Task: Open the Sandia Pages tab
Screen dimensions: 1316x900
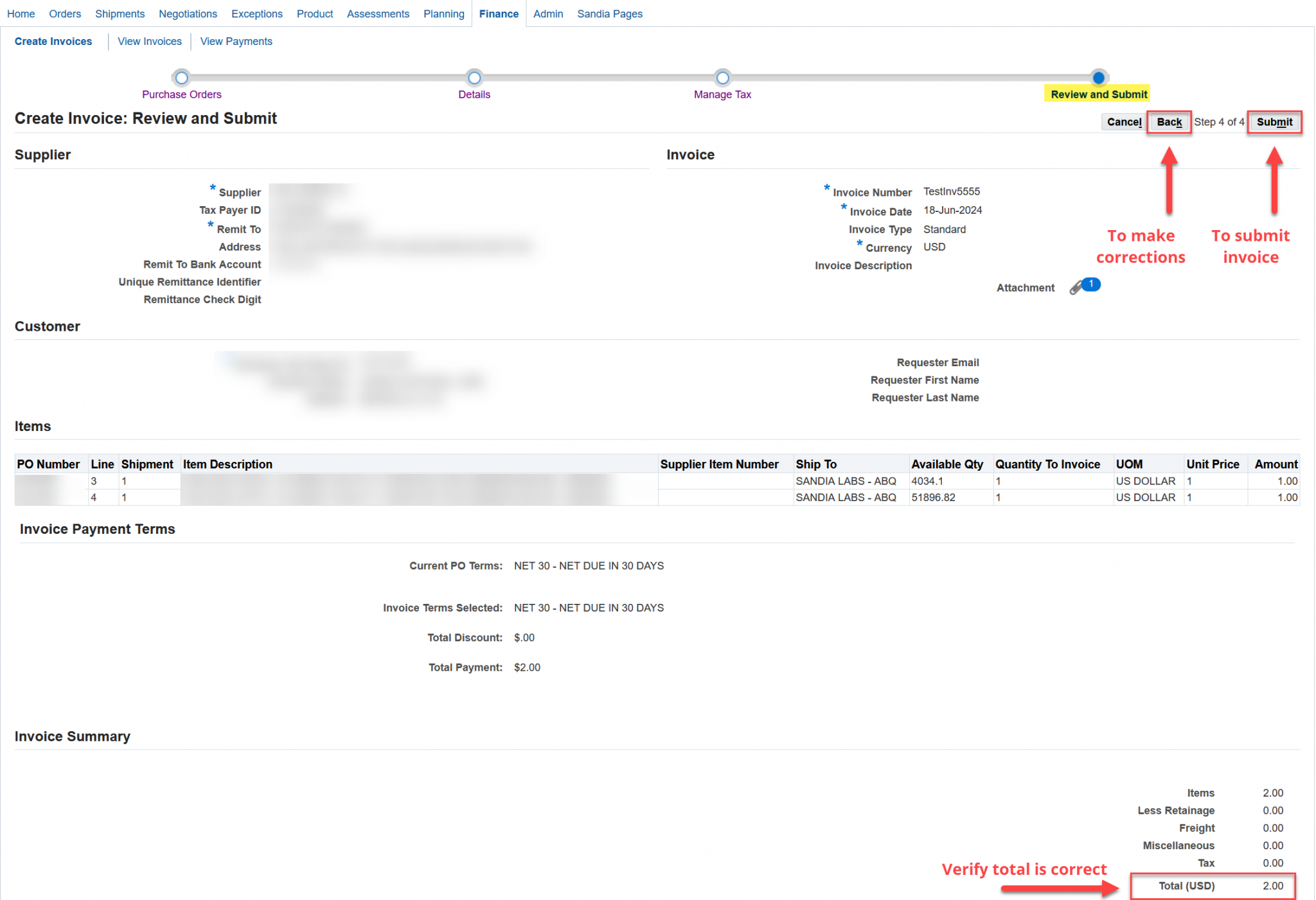Action: (609, 13)
